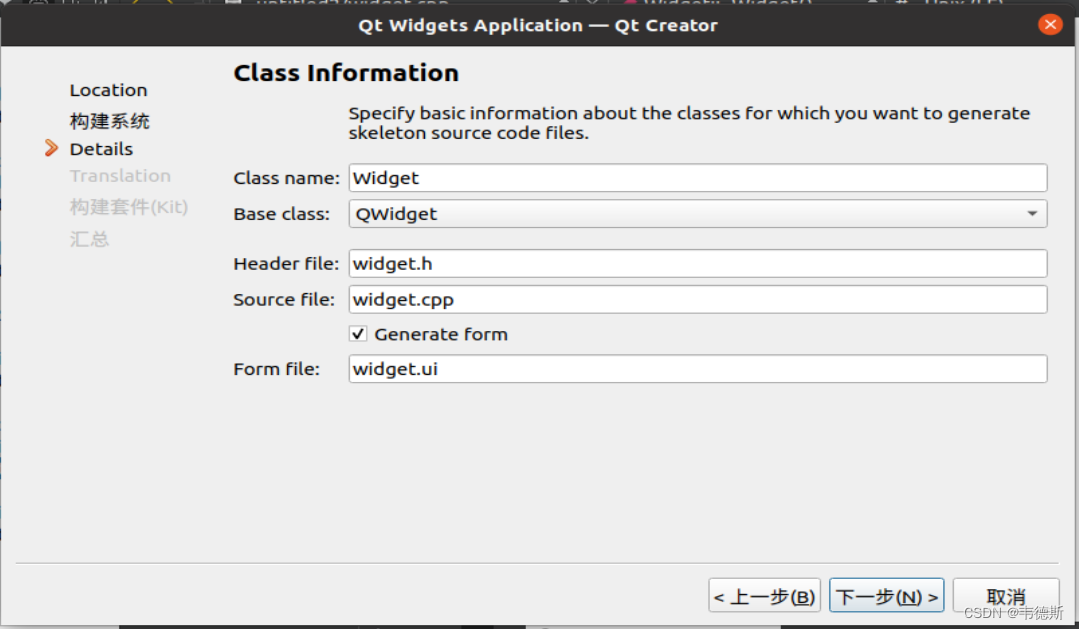Viewport: 1079px width, 629px height.
Task: Select the Details wizard step
Action: click(101, 149)
